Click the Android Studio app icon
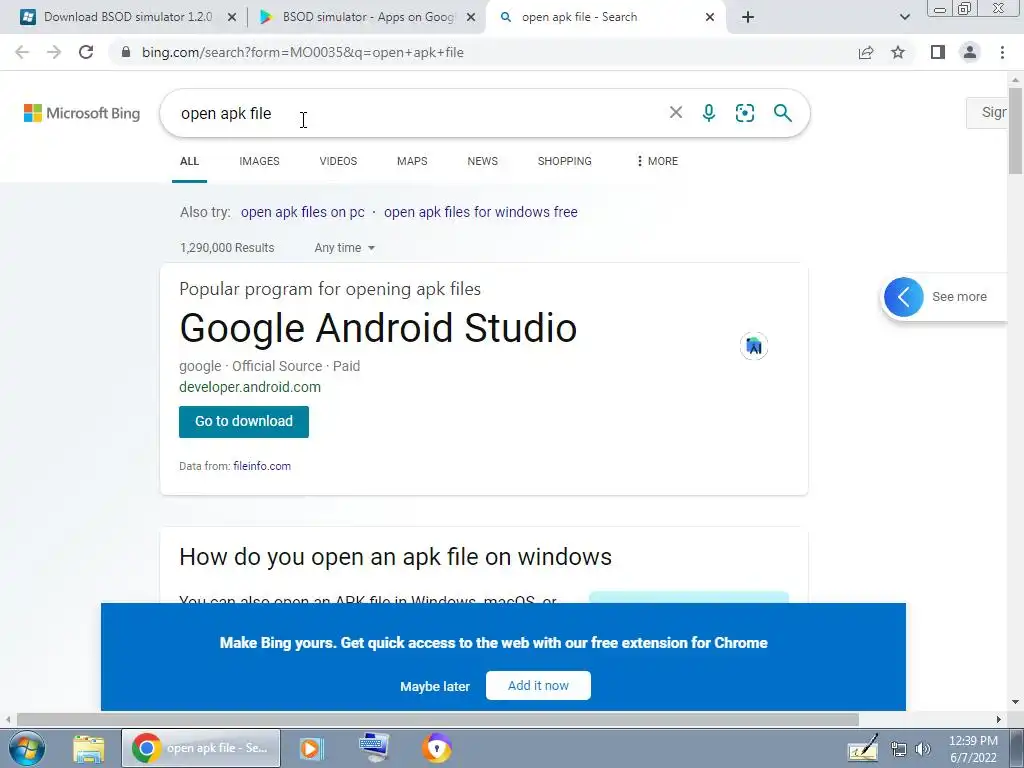The height and width of the screenshot is (768, 1024). pos(754,345)
